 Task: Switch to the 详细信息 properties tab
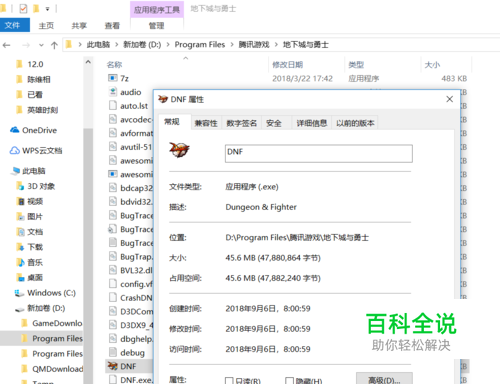pos(312,123)
